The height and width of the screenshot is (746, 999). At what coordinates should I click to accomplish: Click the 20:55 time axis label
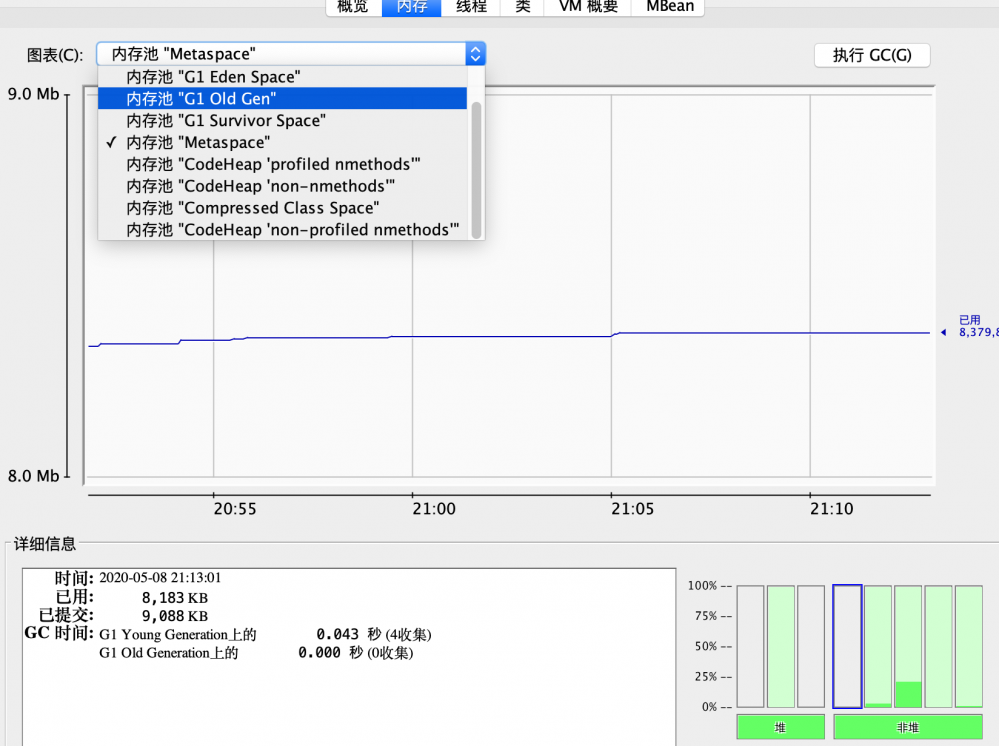[x=235, y=509]
